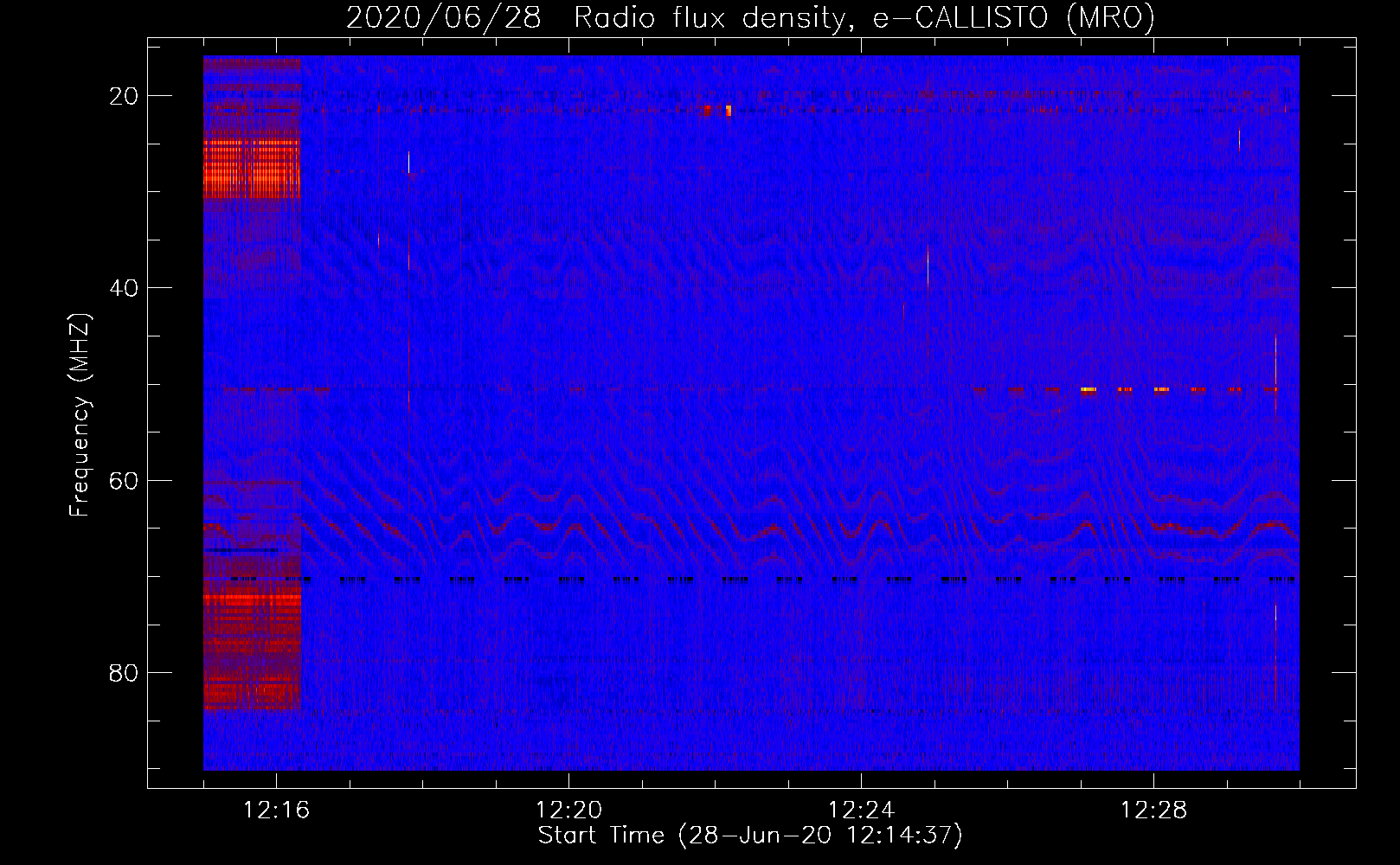This screenshot has height=865, width=1400.
Task: Click the '80' frequency tick label
Action: point(124,673)
